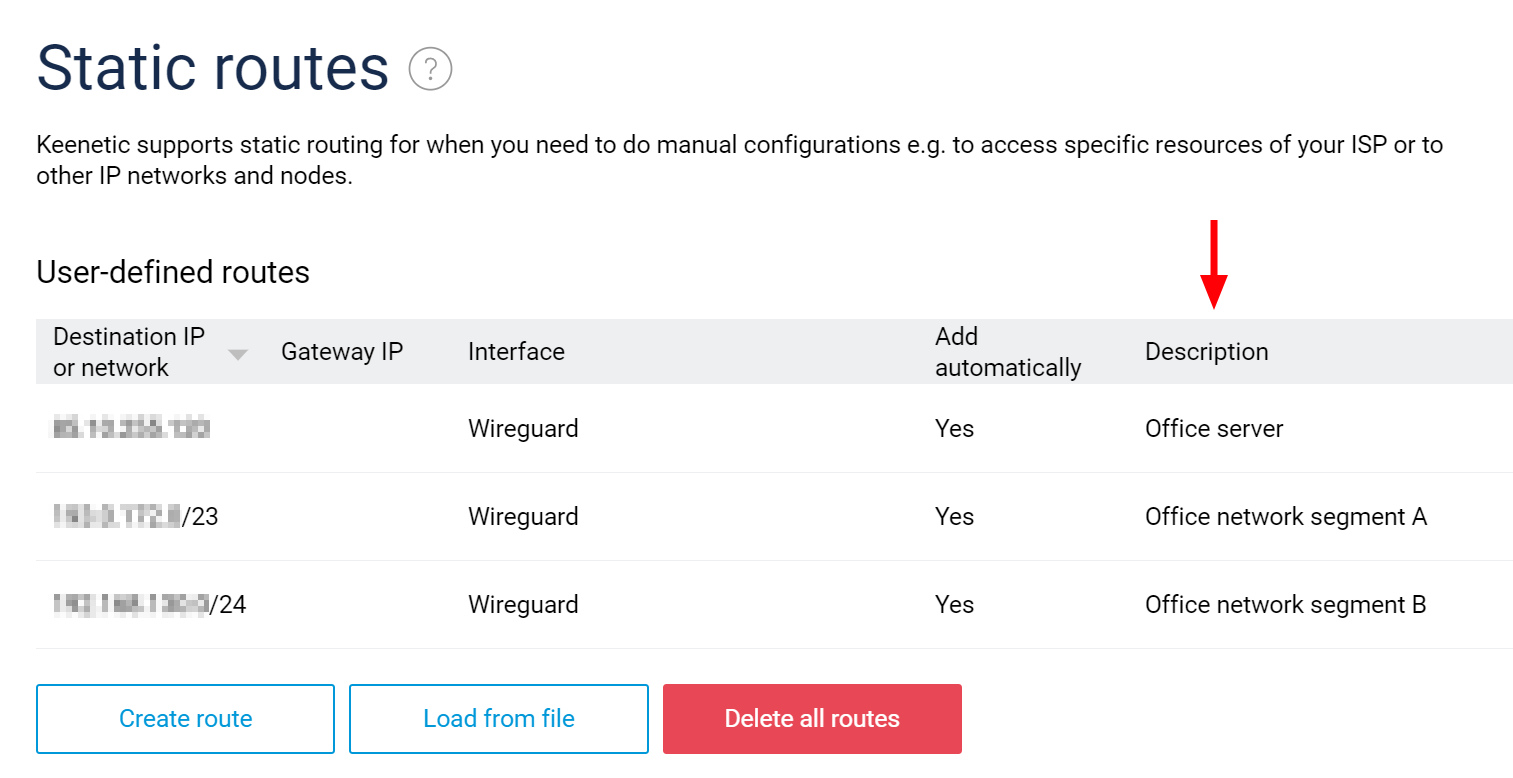The width and height of the screenshot is (1513, 778).
Task: Click the Add automatically column header
Action: (x=1008, y=351)
